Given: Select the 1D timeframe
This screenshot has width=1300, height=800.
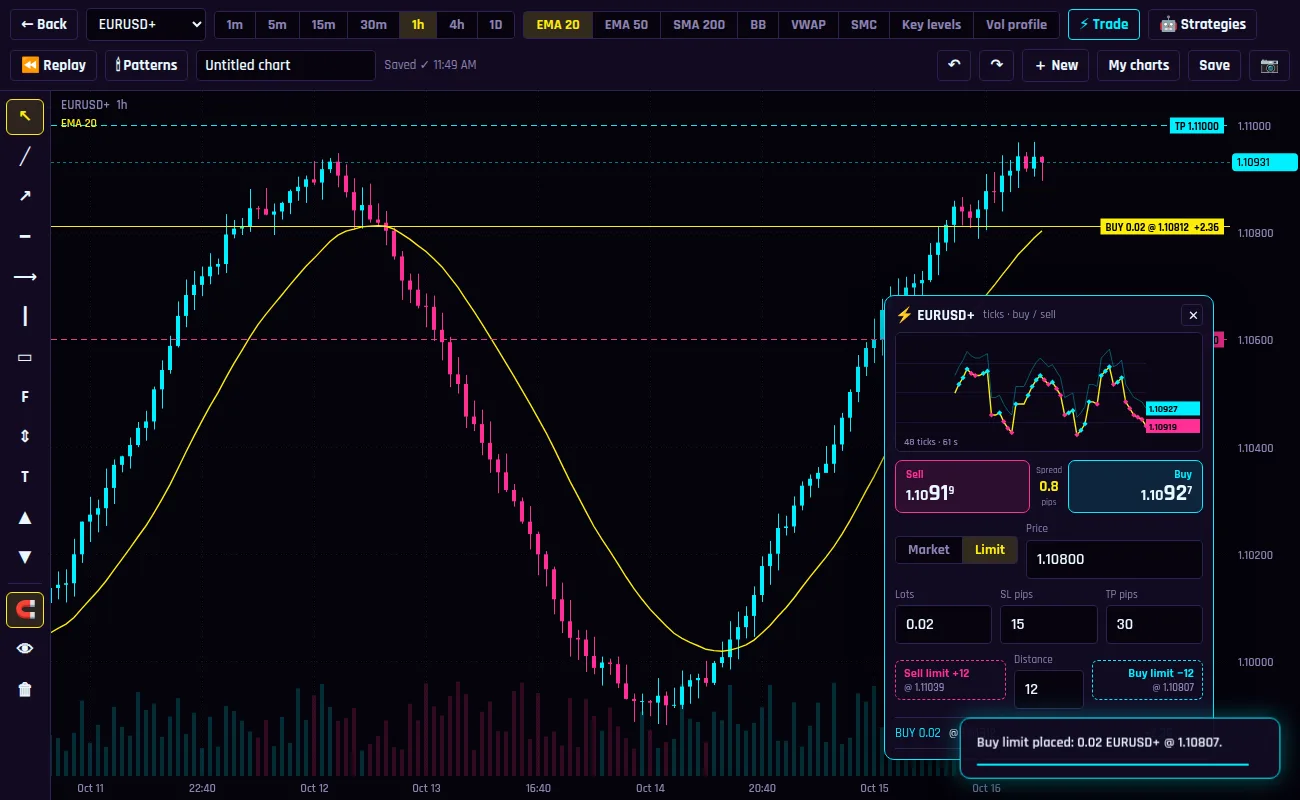Looking at the screenshot, I should tap(495, 24).
